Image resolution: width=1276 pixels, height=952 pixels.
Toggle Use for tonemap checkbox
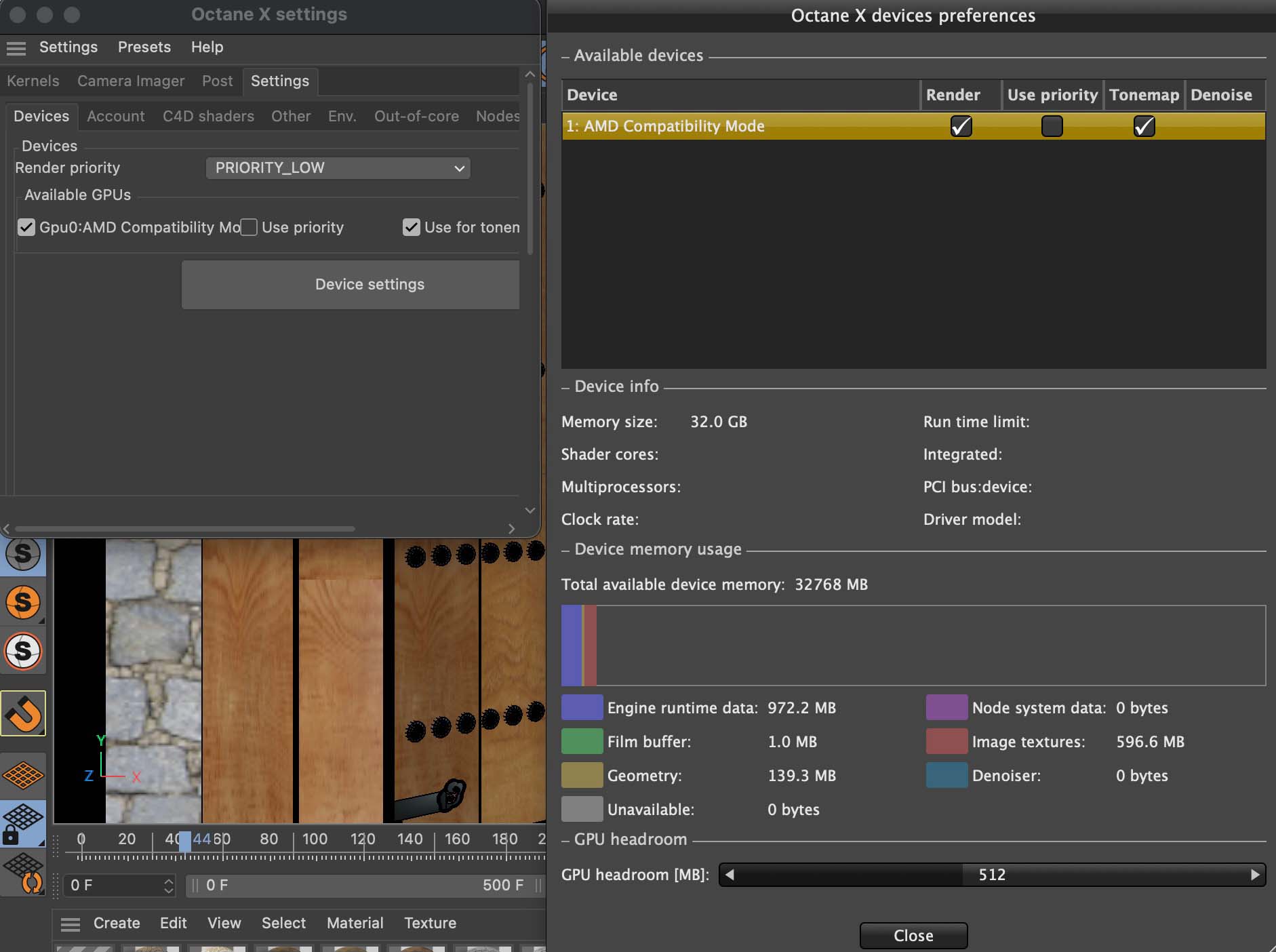pos(411,227)
